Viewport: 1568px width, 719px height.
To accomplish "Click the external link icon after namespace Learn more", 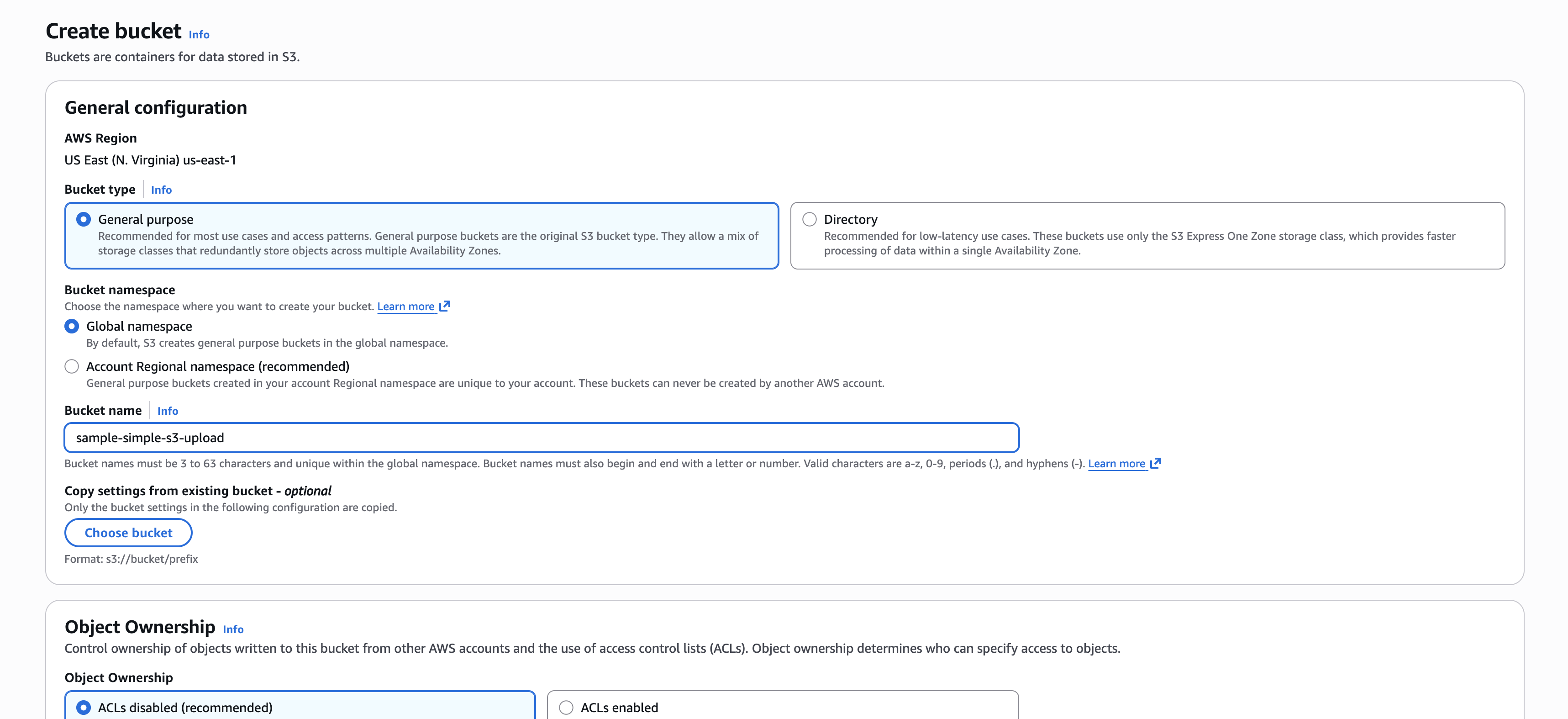I will tap(445, 306).
